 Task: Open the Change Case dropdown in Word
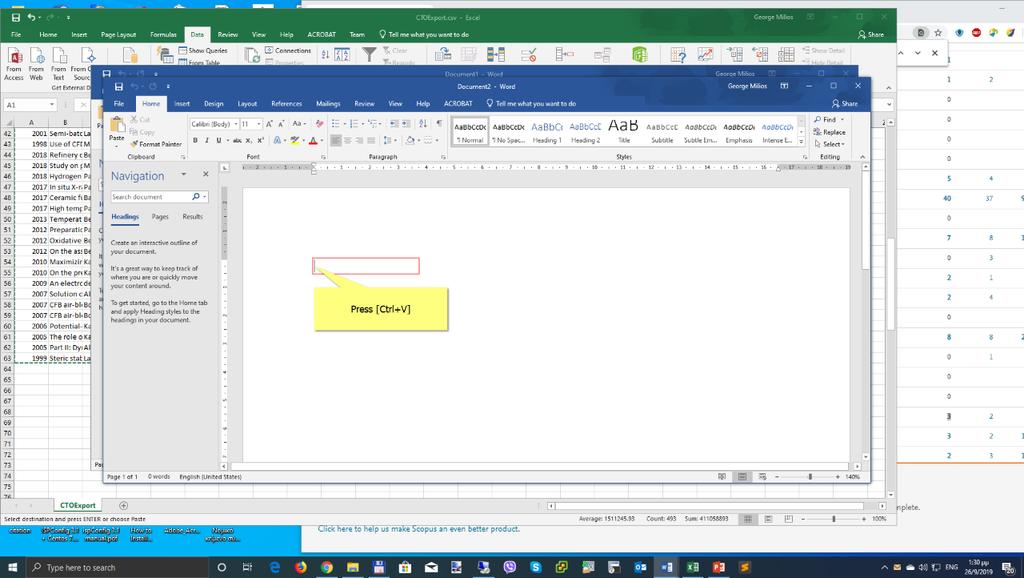298,123
